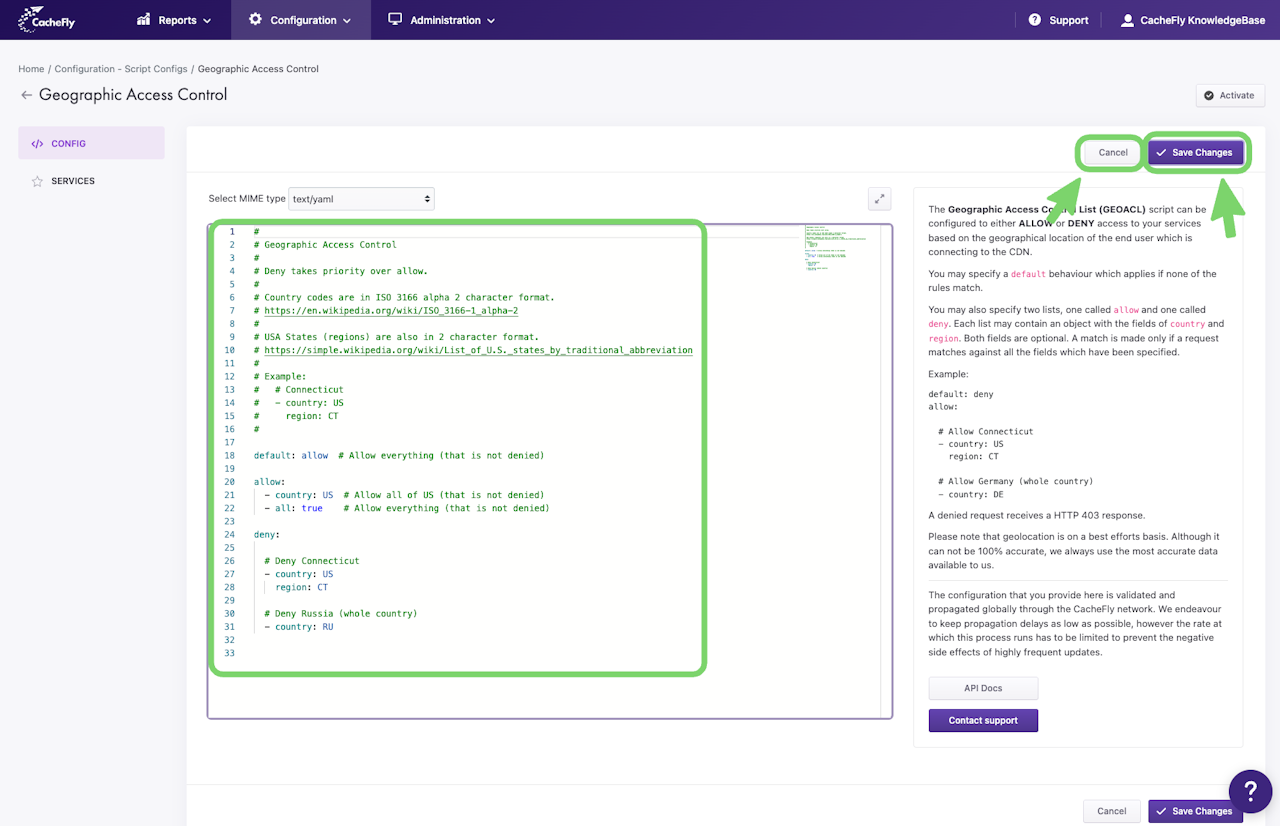Click the top Save Changes button

[x=1196, y=153]
